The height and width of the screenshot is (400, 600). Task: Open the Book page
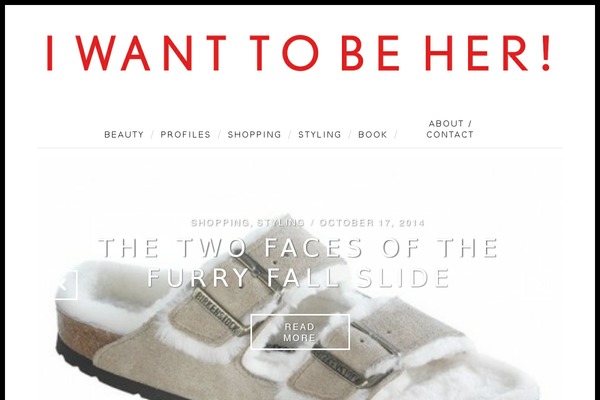click(373, 135)
